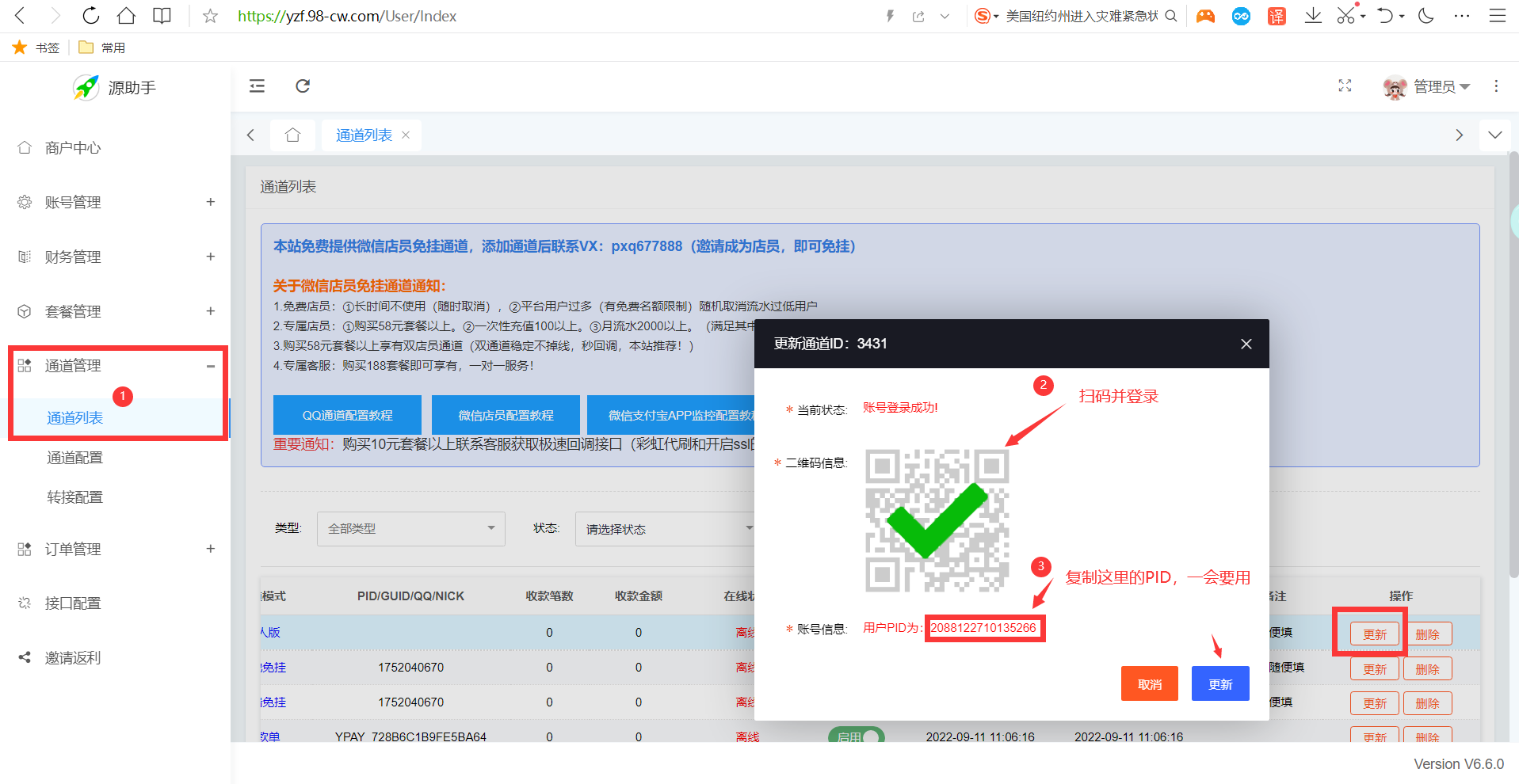Viewport: 1519px width, 784px height.
Task: Toggle the 启用 switch in YPAY row
Action: [856, 736]
